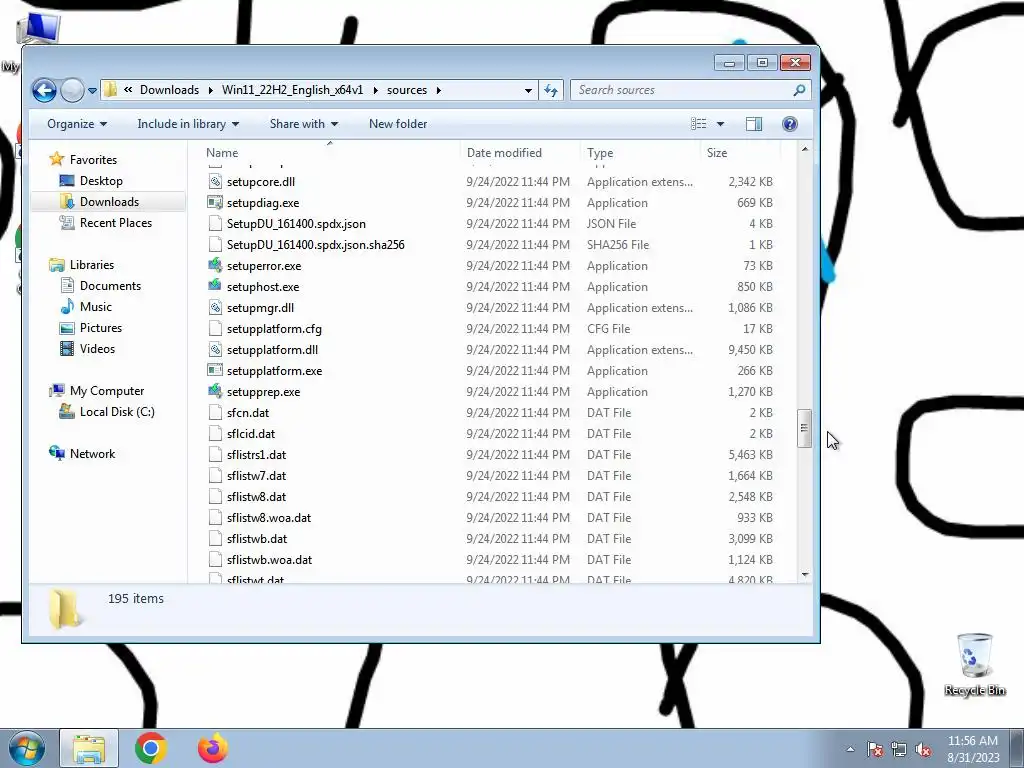Expand the address bar history dropdown

[528, 91]
